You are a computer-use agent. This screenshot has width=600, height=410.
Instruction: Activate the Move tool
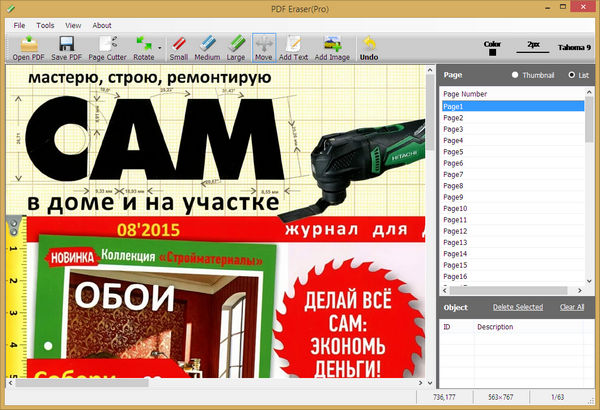(x=264, y=46)
